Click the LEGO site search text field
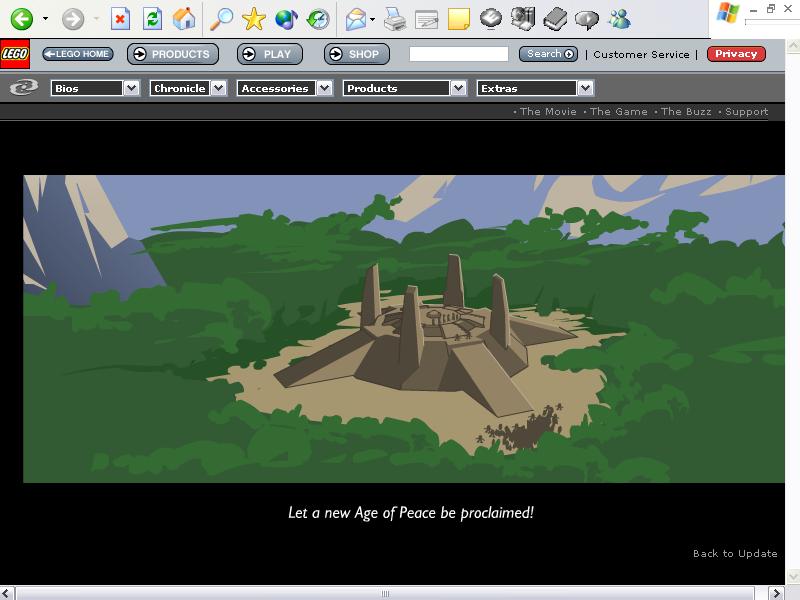This screenshot has height=600, width=800. click(459, 54)
